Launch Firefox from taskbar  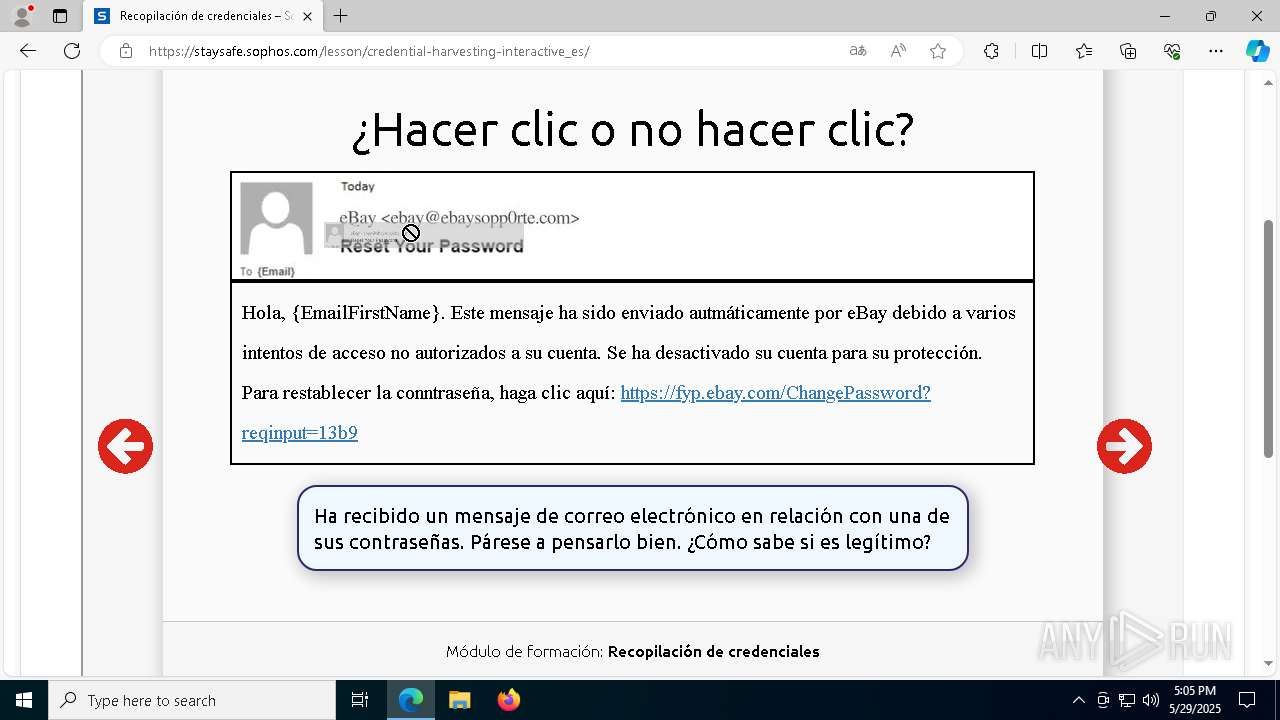click(508, 700)
